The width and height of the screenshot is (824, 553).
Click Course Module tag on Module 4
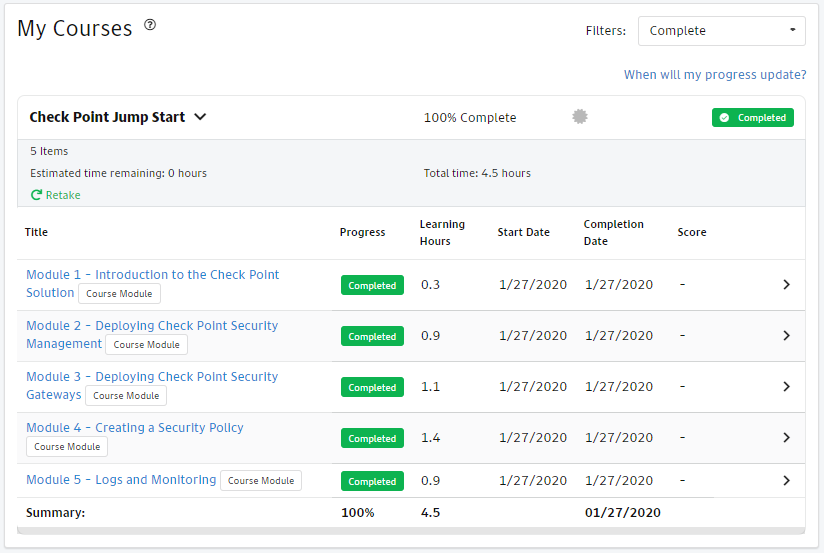67,447
